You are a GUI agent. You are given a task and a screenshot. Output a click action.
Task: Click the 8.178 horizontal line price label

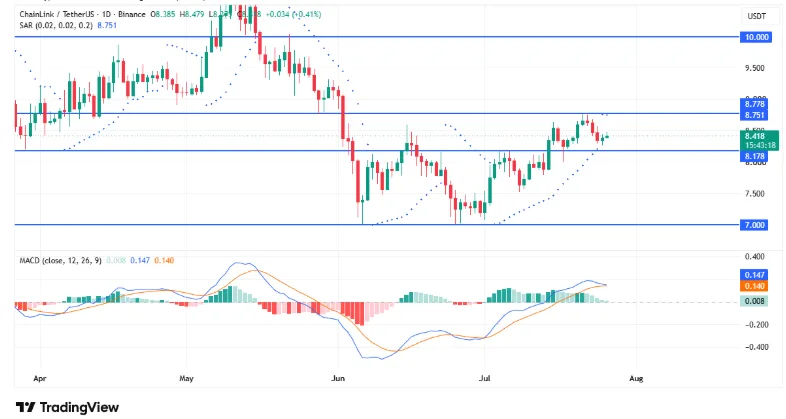pyautogui.click(x=754, y=156)
